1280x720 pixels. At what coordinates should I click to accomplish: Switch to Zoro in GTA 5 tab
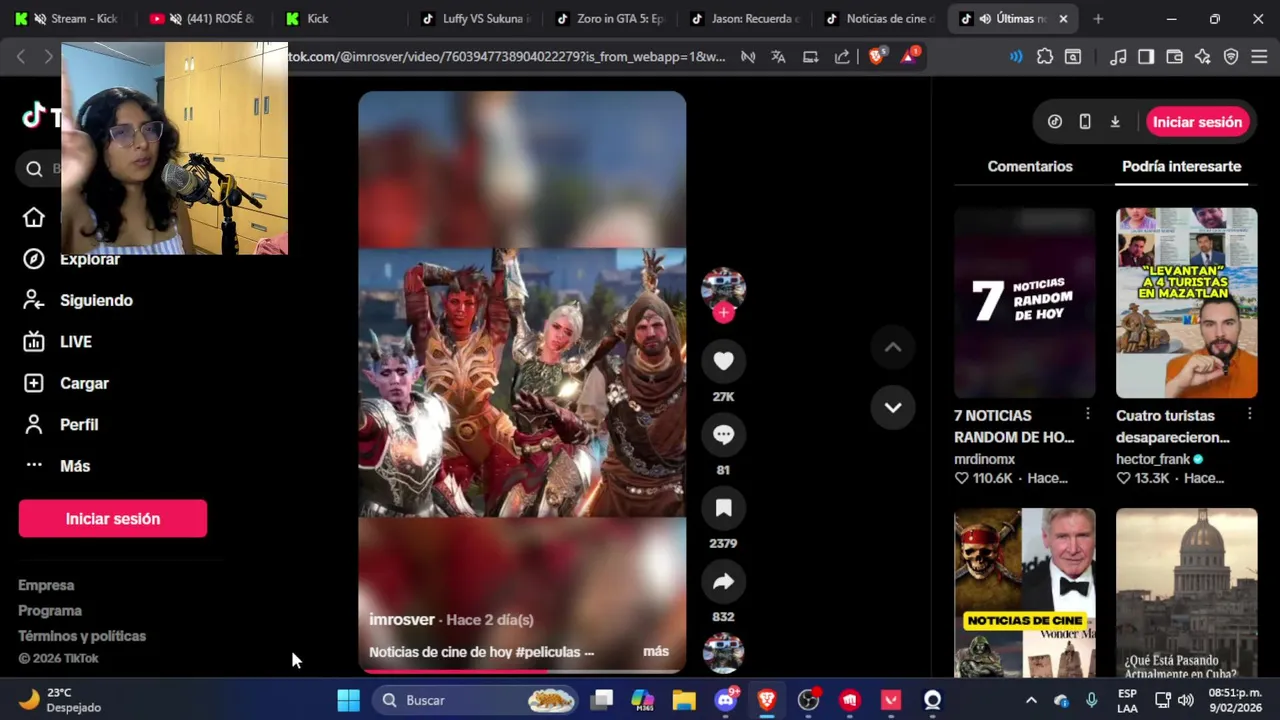pyautogui.click(x=610, y=18)
